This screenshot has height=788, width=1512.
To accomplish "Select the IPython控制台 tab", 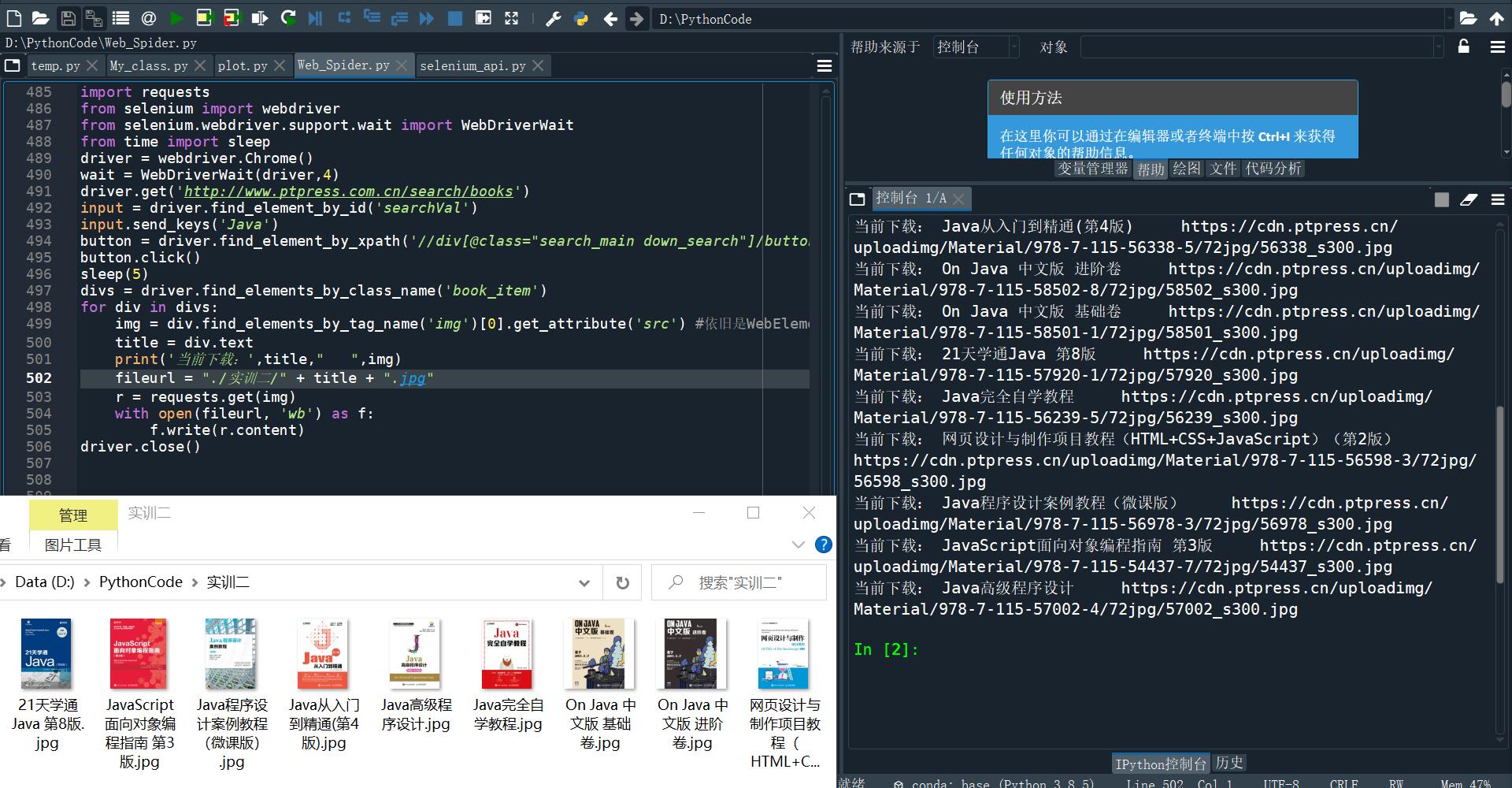I will coord(1160,764).
